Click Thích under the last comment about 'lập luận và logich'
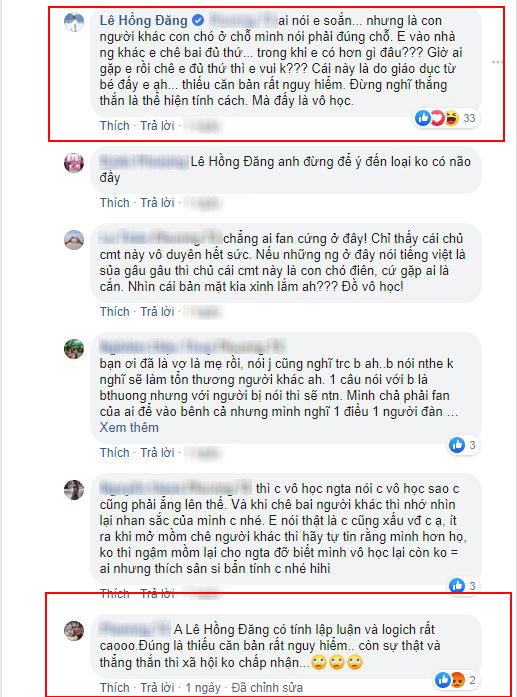 point(115,688)
